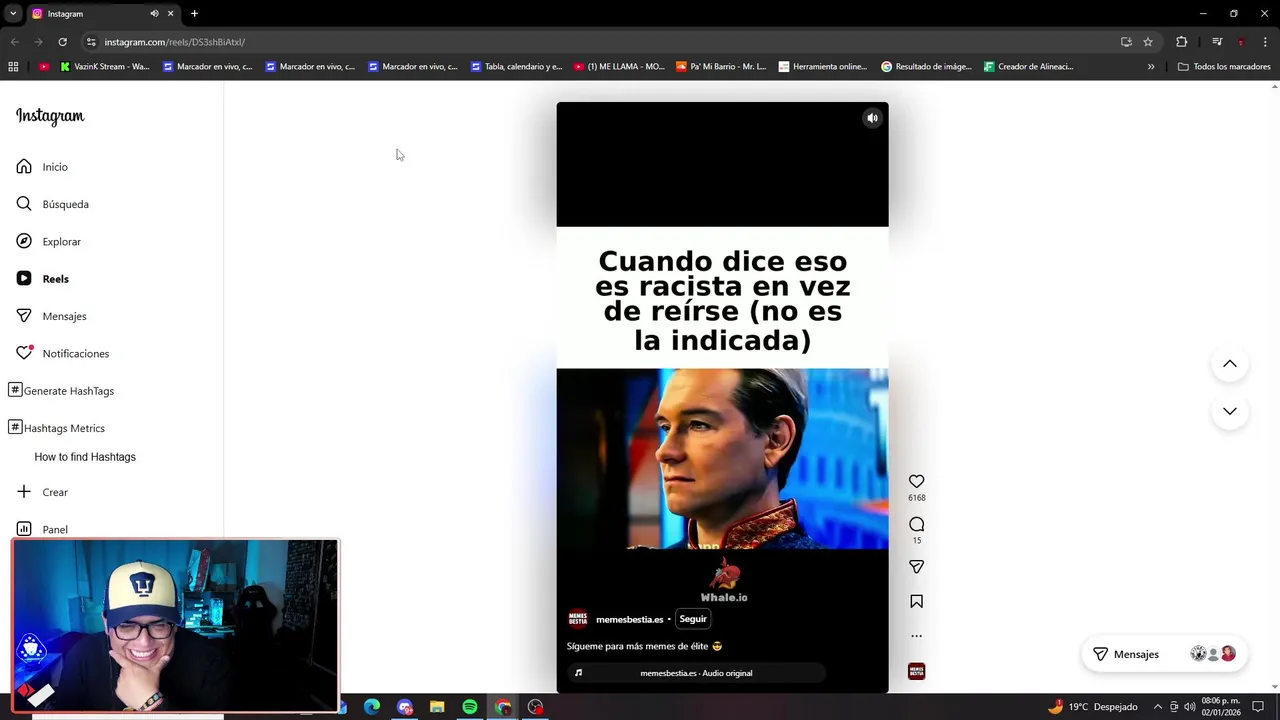Open File Explorer from the taskbar
1280x720 pixels.
pyautogui.click(x=437, y=707)
